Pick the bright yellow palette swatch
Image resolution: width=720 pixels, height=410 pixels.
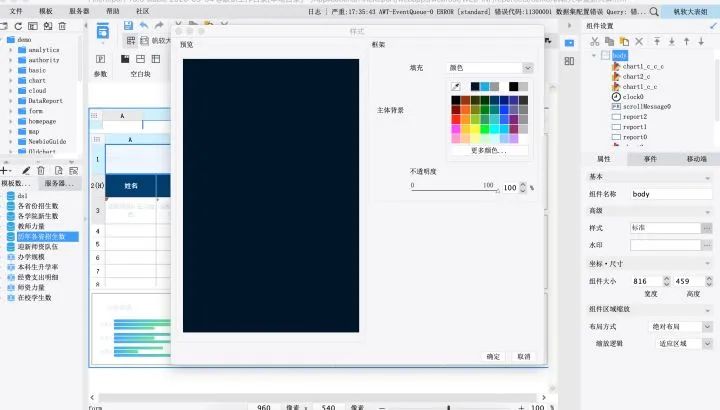click(x=475, y=129)
